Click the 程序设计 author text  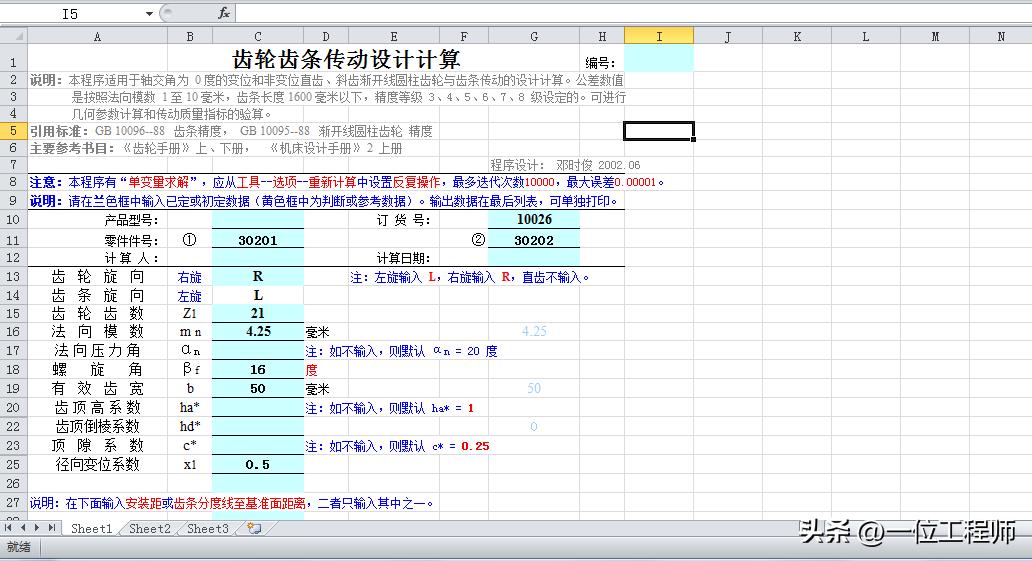pyautogui.click(x=565, y=165)
